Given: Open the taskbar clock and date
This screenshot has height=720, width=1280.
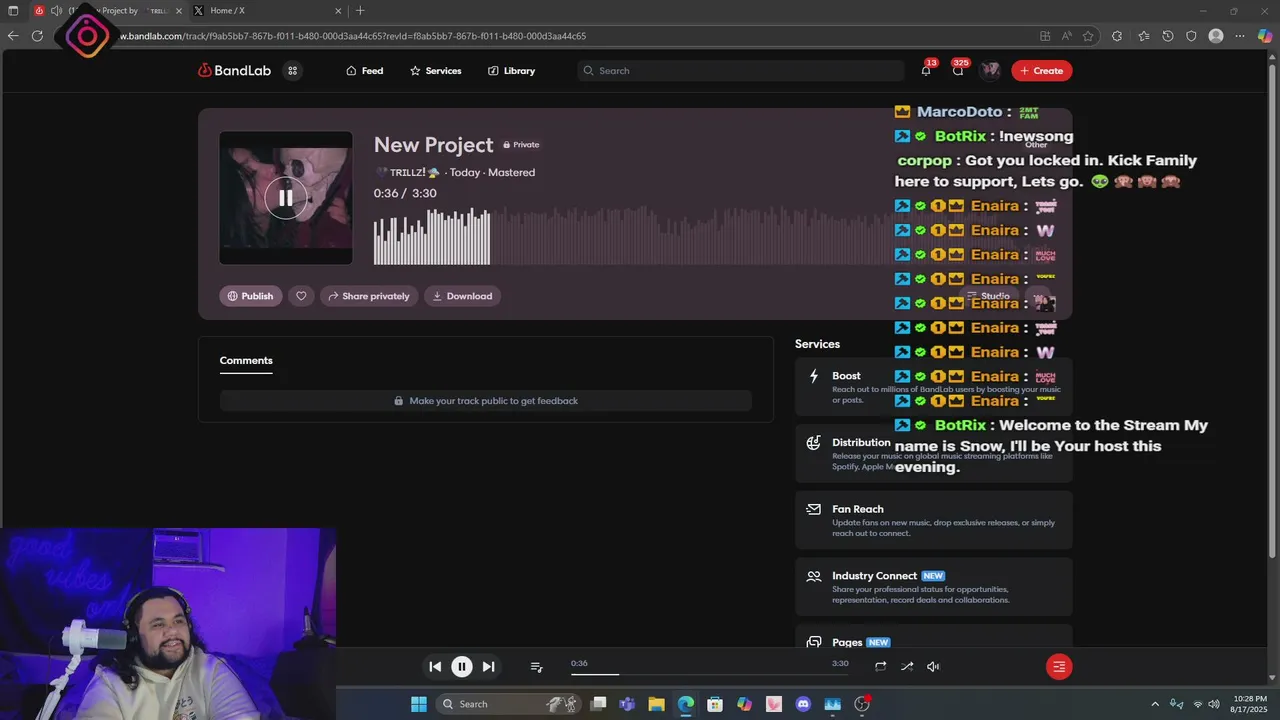Looking at the screenshot, I should 1250,704.
